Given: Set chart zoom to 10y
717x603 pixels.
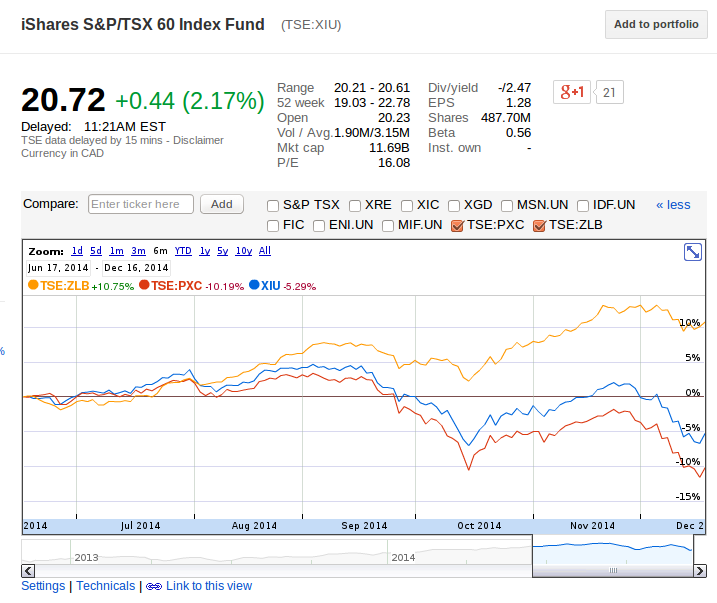Looking at the screenshot, I should point(244,251).
